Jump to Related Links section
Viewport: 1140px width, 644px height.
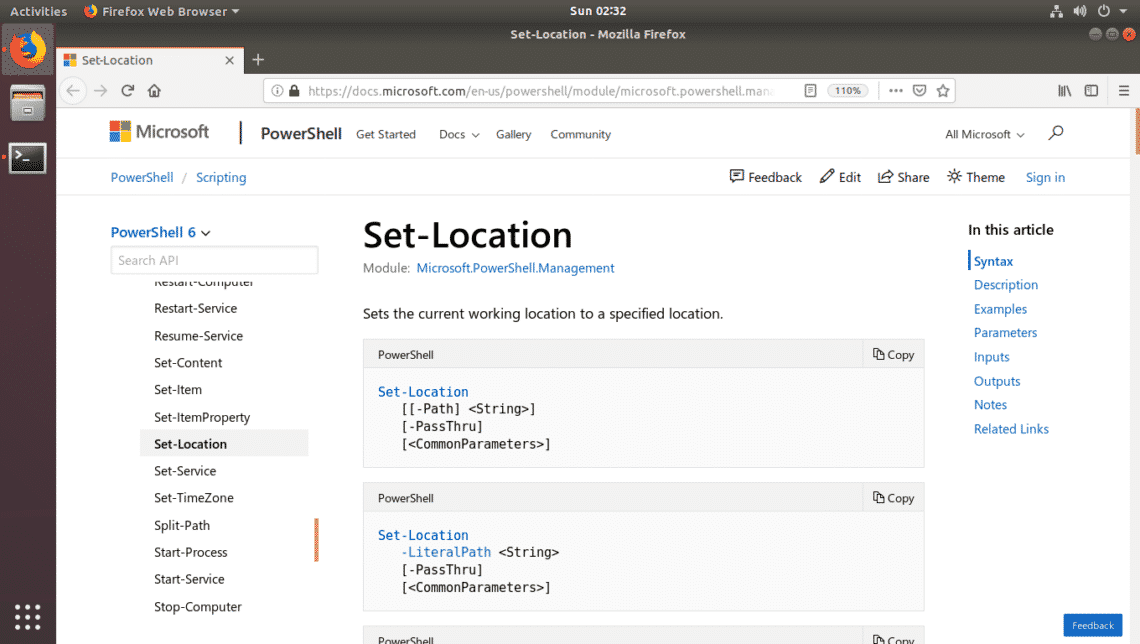click(x=1011, y=429)
